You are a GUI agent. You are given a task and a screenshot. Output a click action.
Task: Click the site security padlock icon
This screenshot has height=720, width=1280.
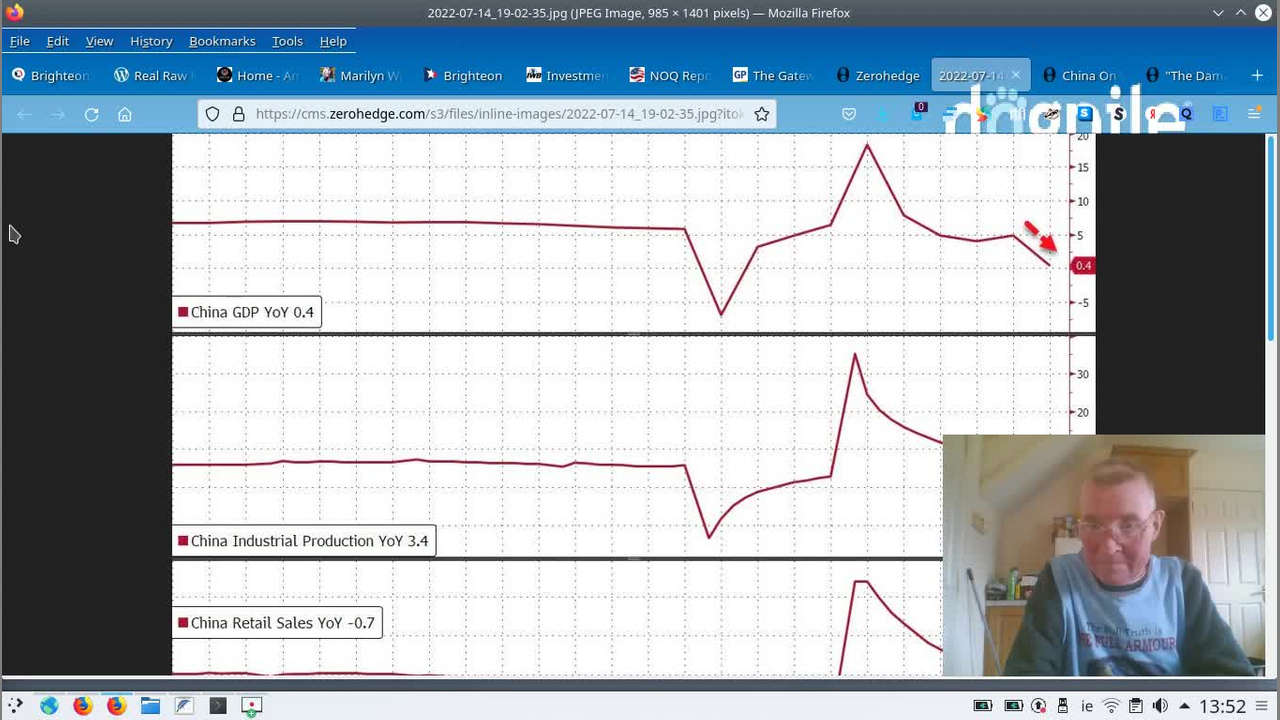pos(238,114)
